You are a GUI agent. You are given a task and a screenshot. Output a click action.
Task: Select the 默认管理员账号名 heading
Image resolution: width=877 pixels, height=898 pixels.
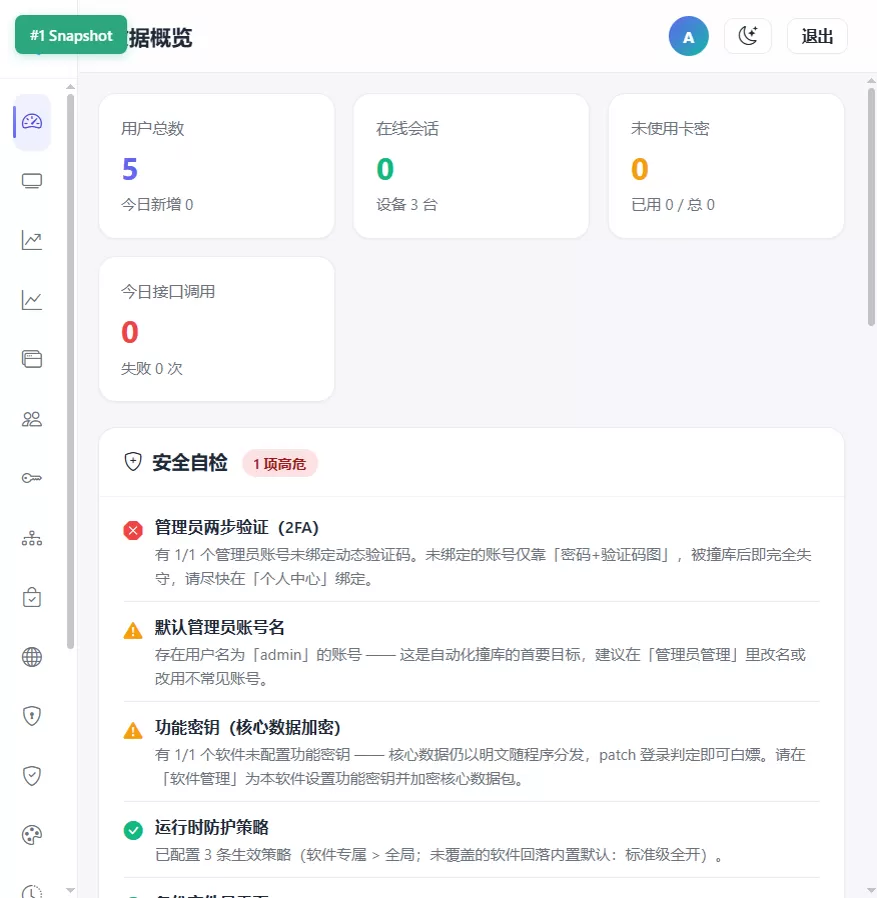(219, 627)
